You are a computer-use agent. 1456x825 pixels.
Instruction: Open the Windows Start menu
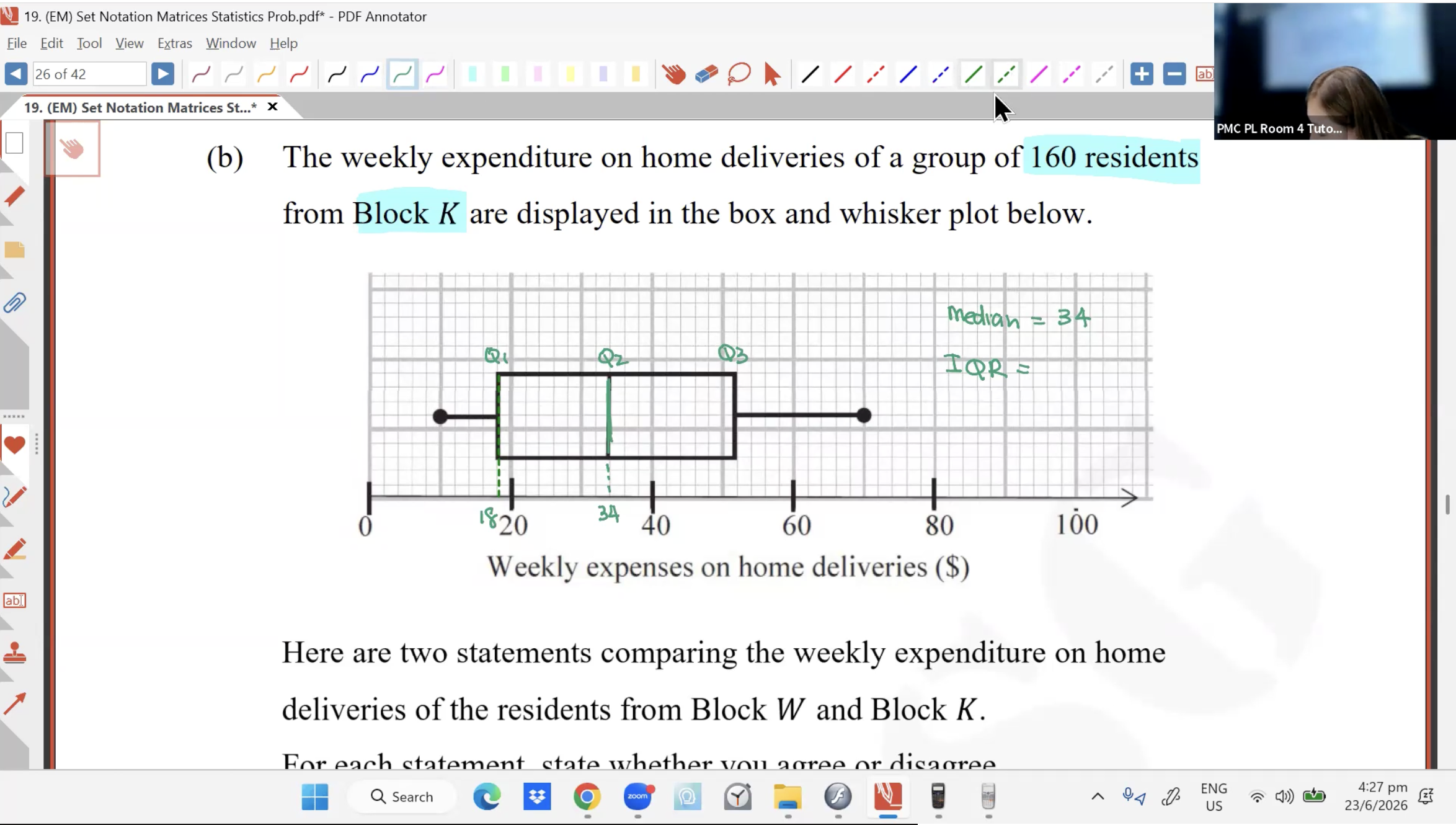(315, 796)
